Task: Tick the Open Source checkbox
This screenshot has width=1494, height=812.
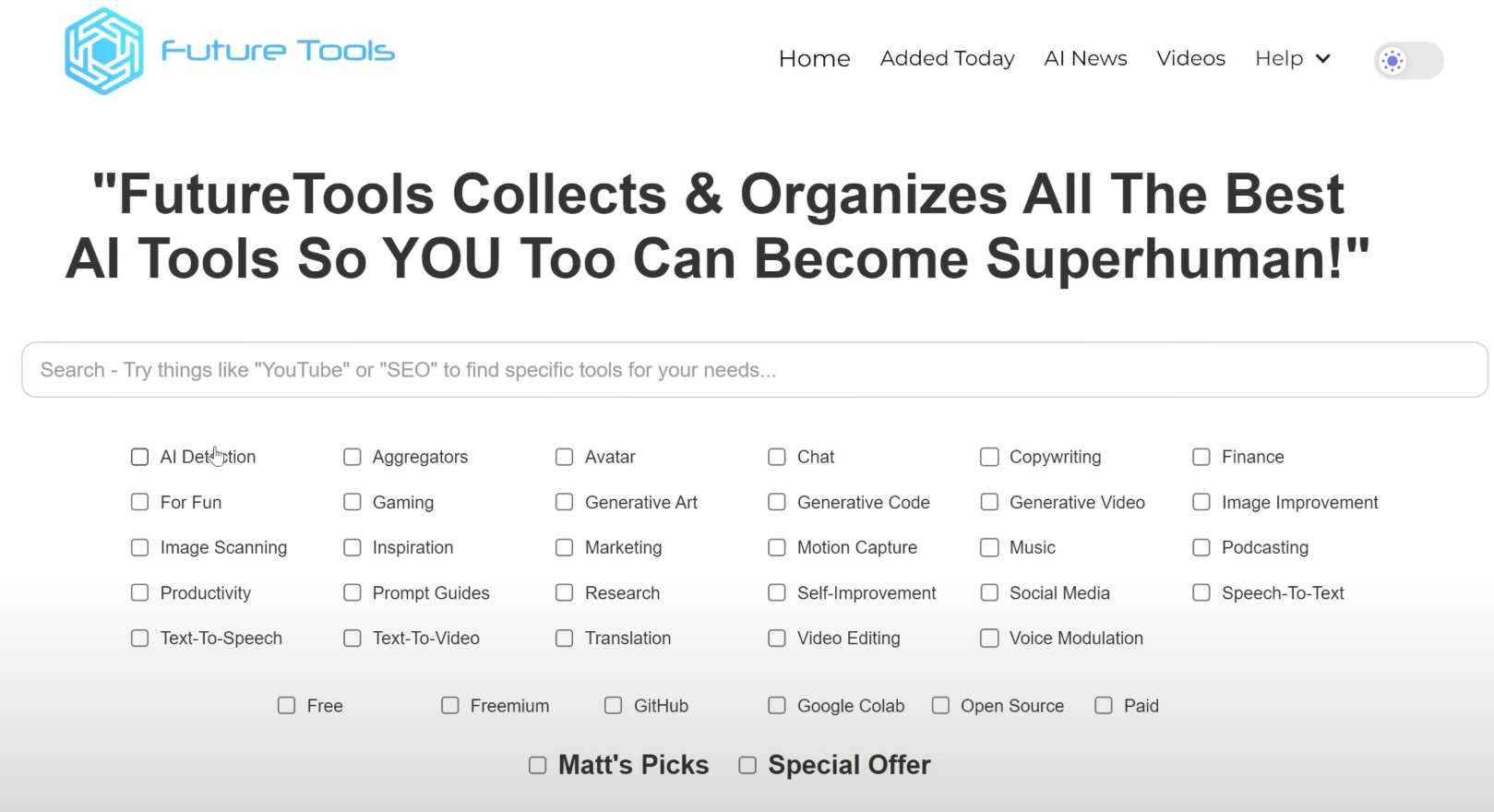Action: (x=940, y=706)
